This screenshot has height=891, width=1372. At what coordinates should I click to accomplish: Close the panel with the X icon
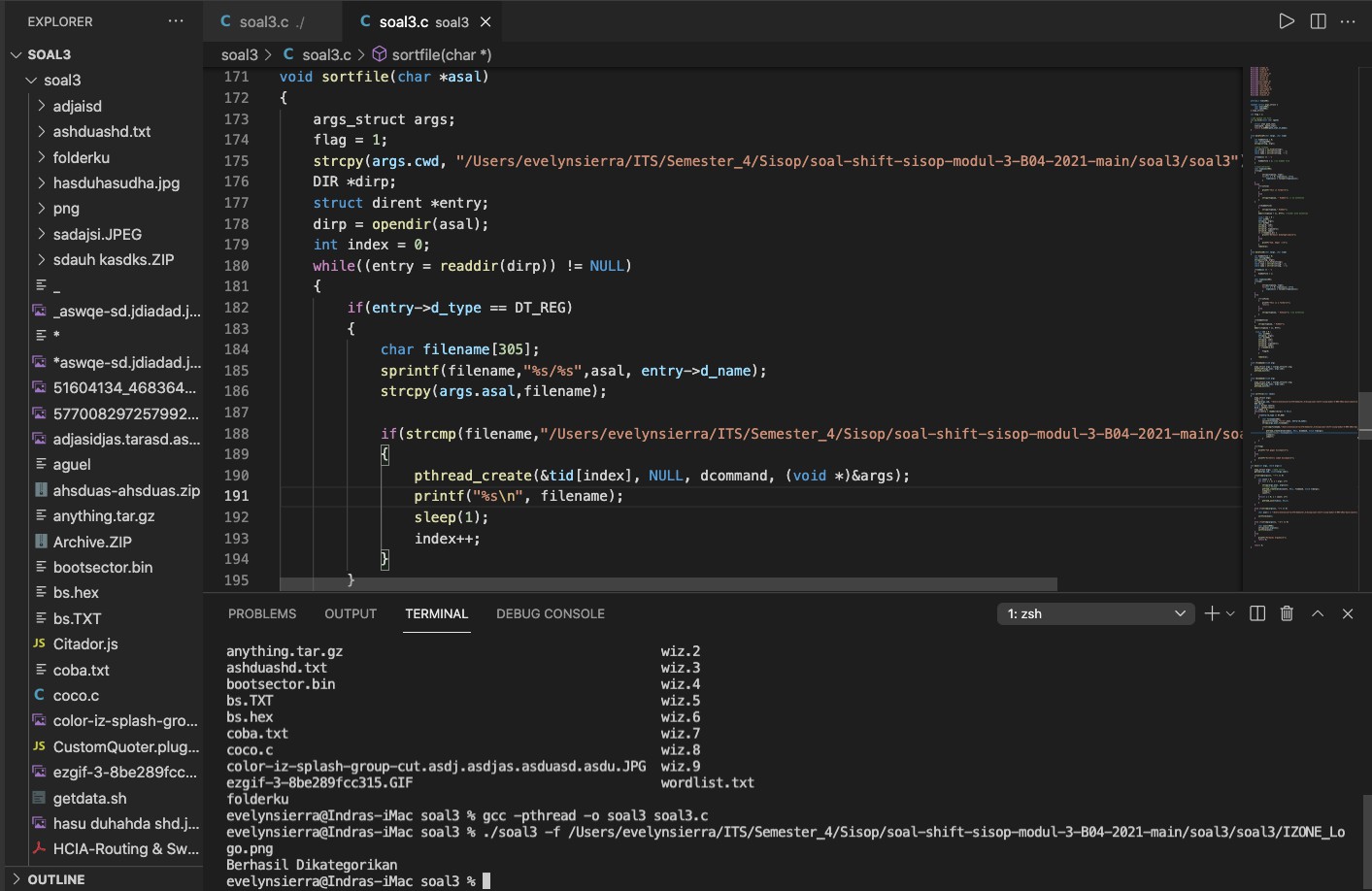(1348, 613)
